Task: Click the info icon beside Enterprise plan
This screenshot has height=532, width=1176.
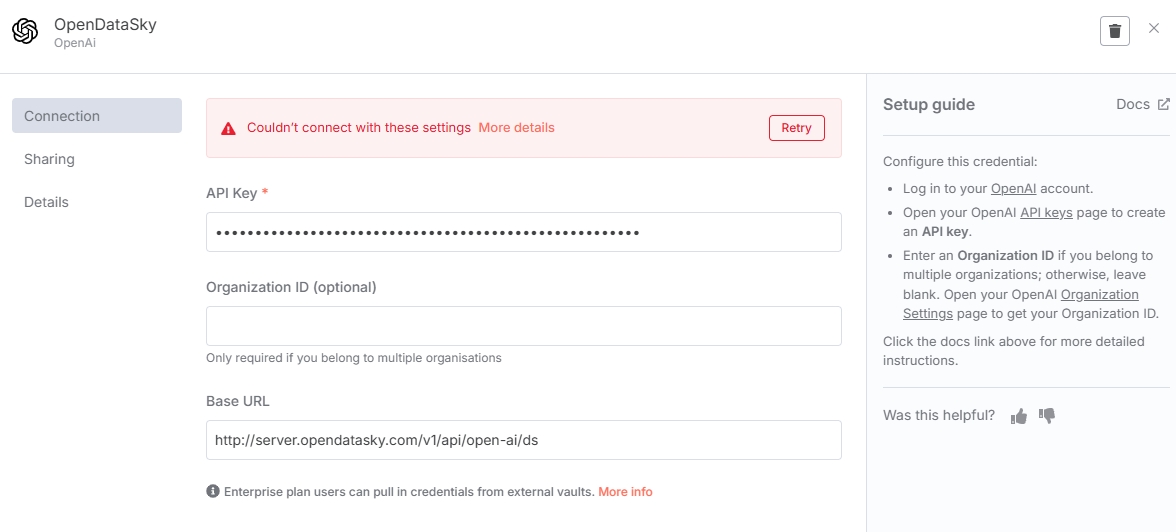Action: [x=213, y=491]
